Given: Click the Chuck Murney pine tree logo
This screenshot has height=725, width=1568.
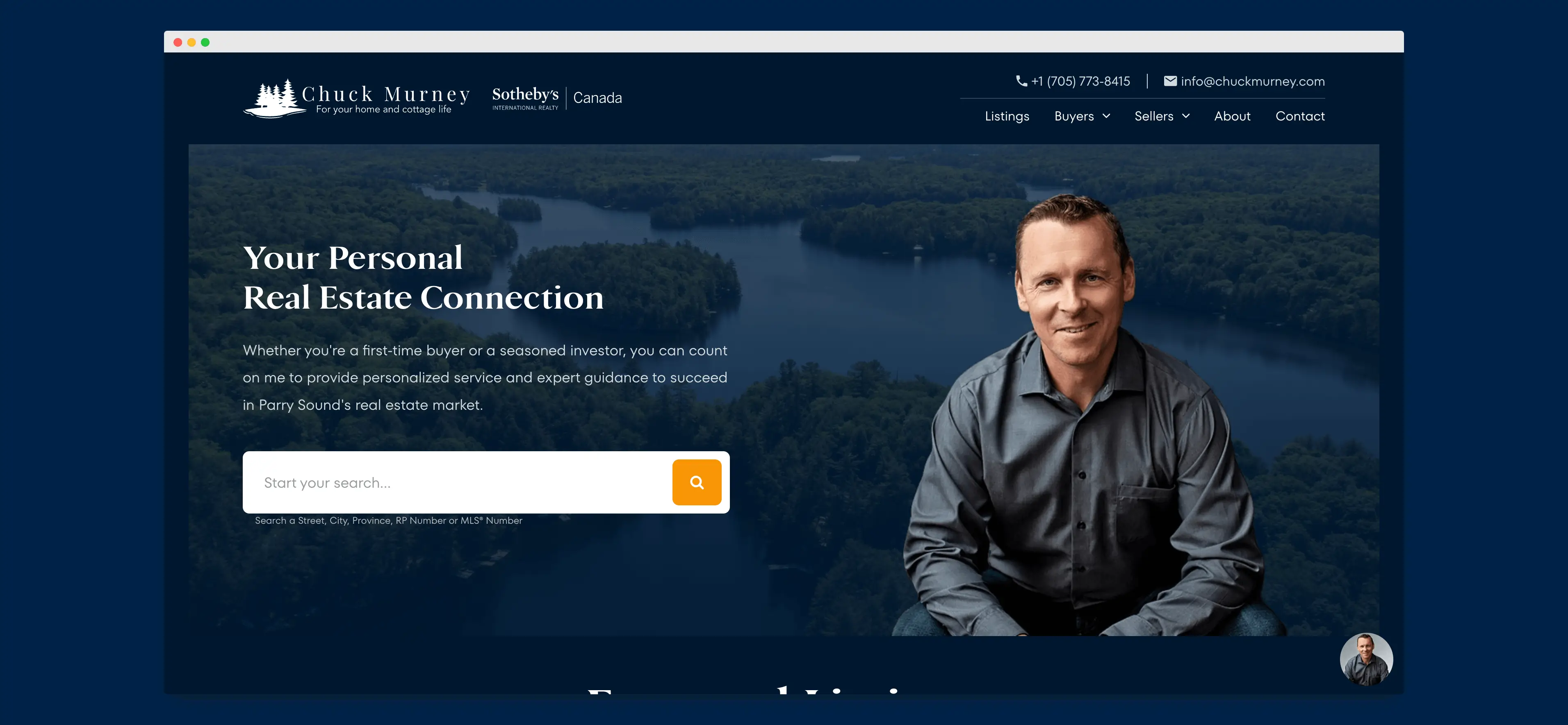Looking at the screenshot, I should 274,98.
